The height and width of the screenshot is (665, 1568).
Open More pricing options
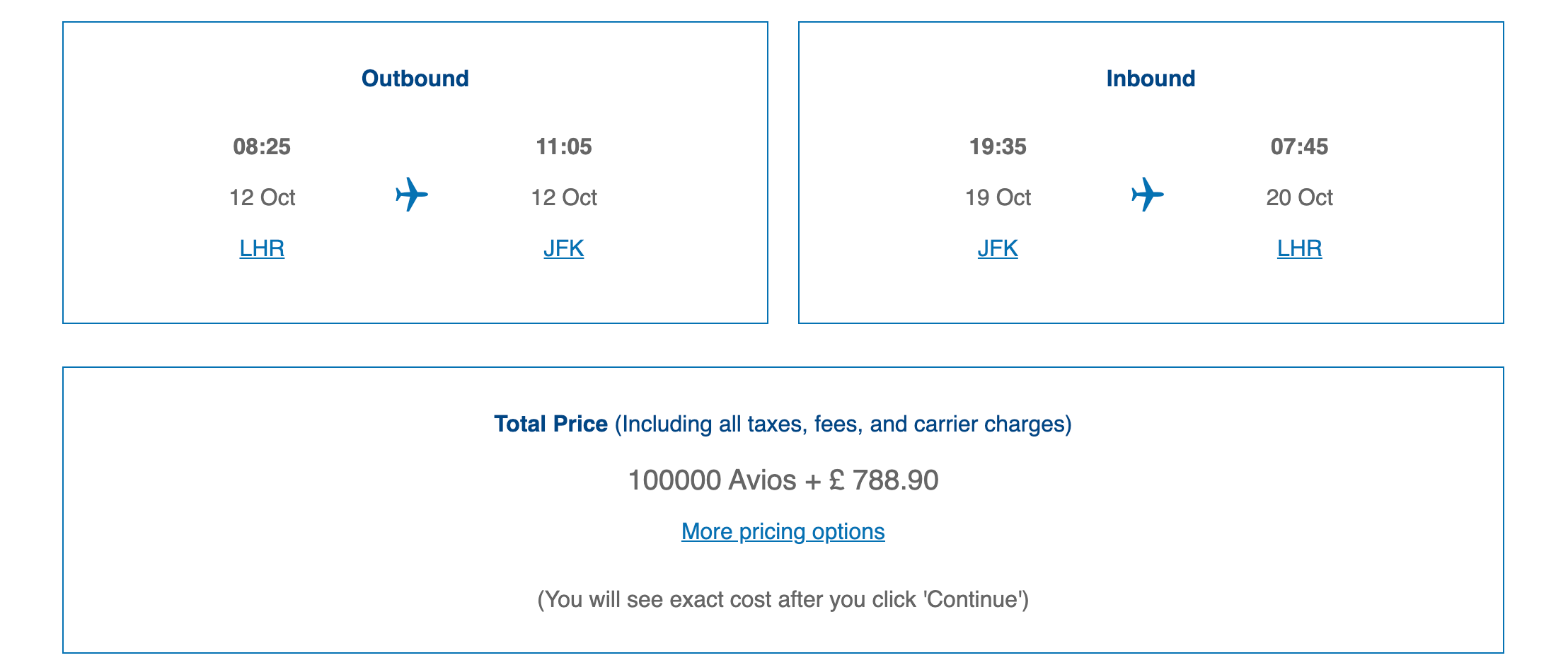click(x=783, y=531)
